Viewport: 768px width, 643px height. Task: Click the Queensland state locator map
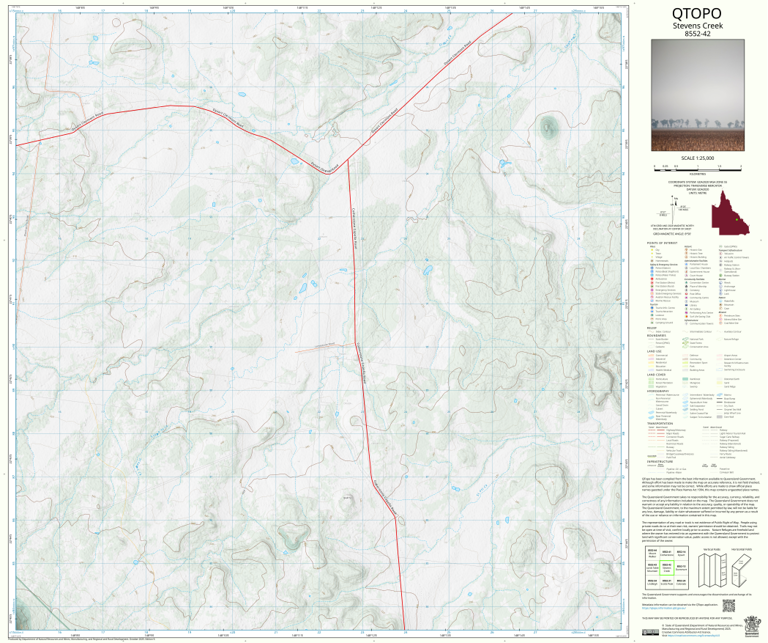tap(730, 214)
